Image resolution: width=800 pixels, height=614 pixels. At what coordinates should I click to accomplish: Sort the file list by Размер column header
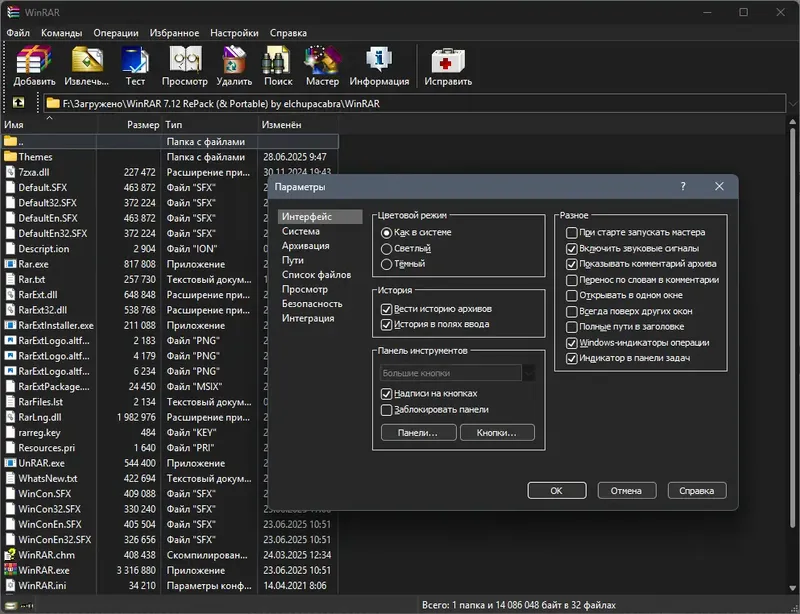pos(143,125)
